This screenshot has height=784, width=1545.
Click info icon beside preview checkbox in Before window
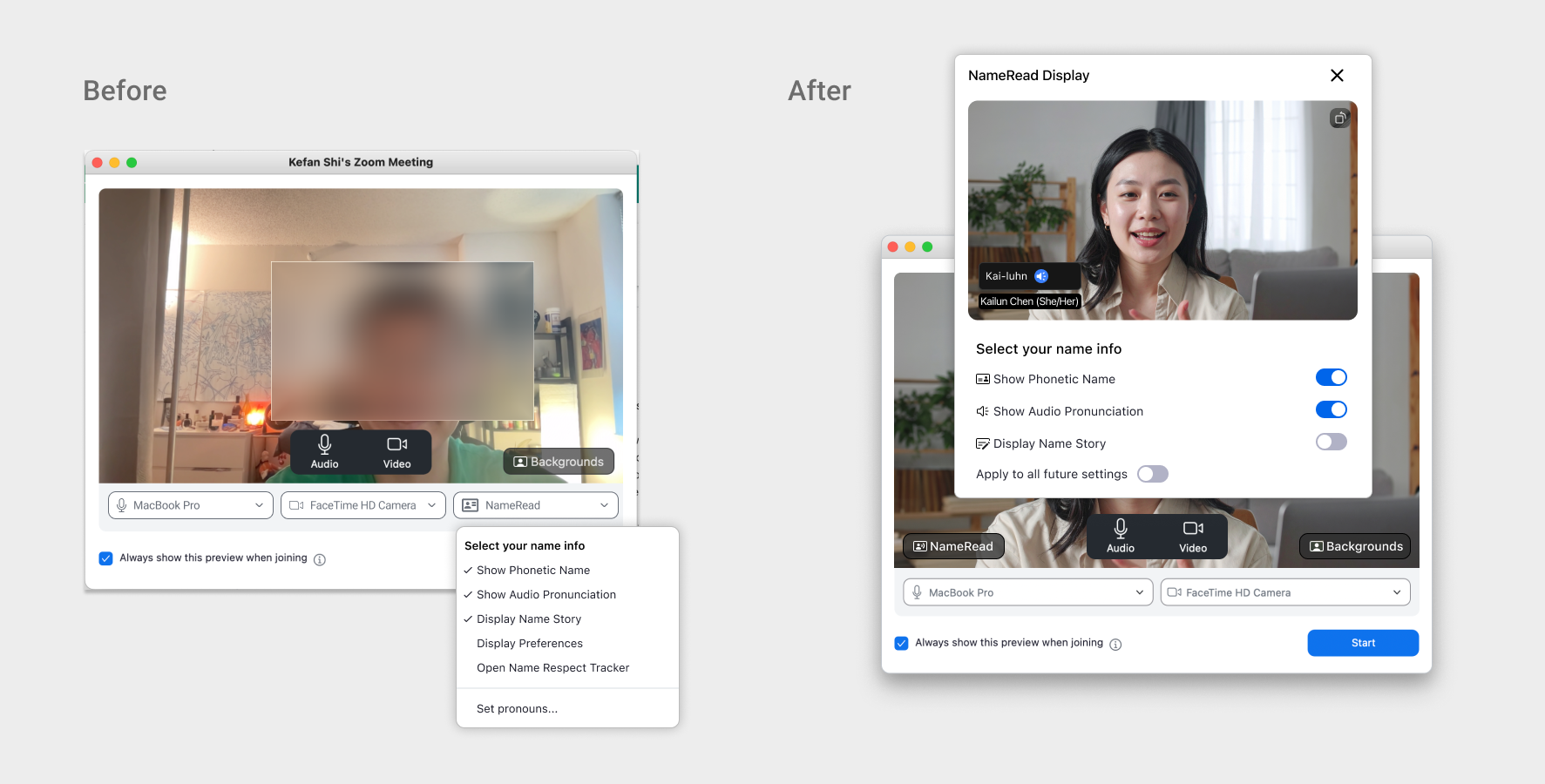(x=320, y=559)
